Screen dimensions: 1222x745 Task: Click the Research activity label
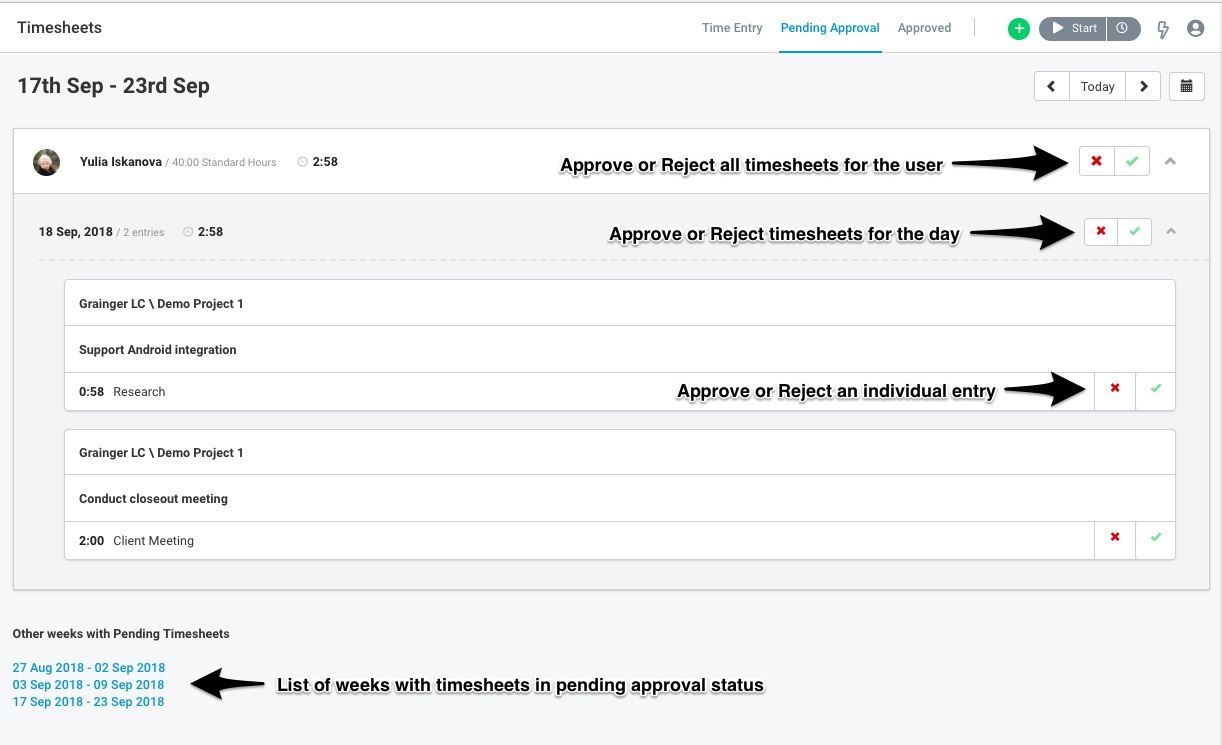[x=139, y=392]
